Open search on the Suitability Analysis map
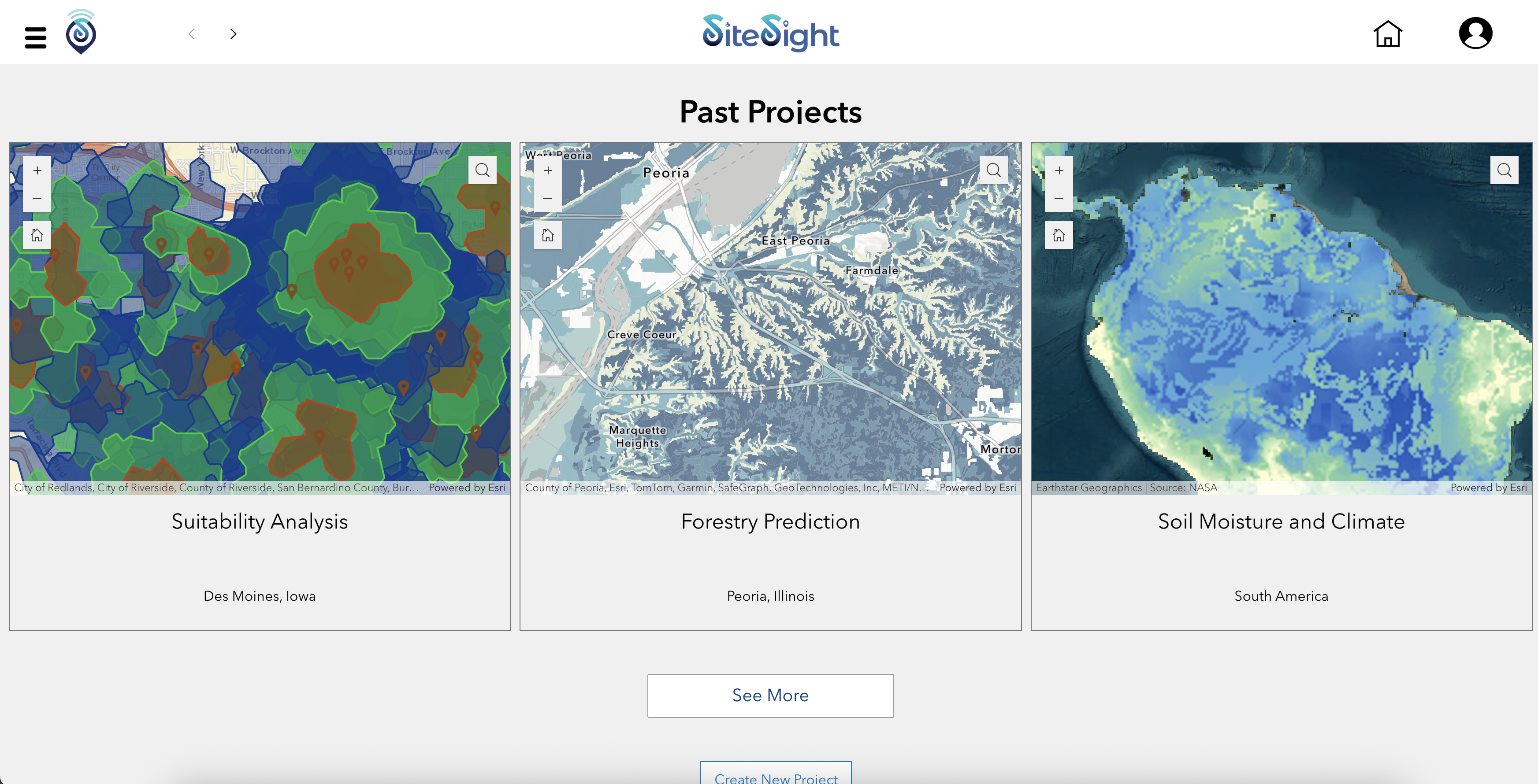This screenshot has height=784, width=1538. [x=482, y=170]
